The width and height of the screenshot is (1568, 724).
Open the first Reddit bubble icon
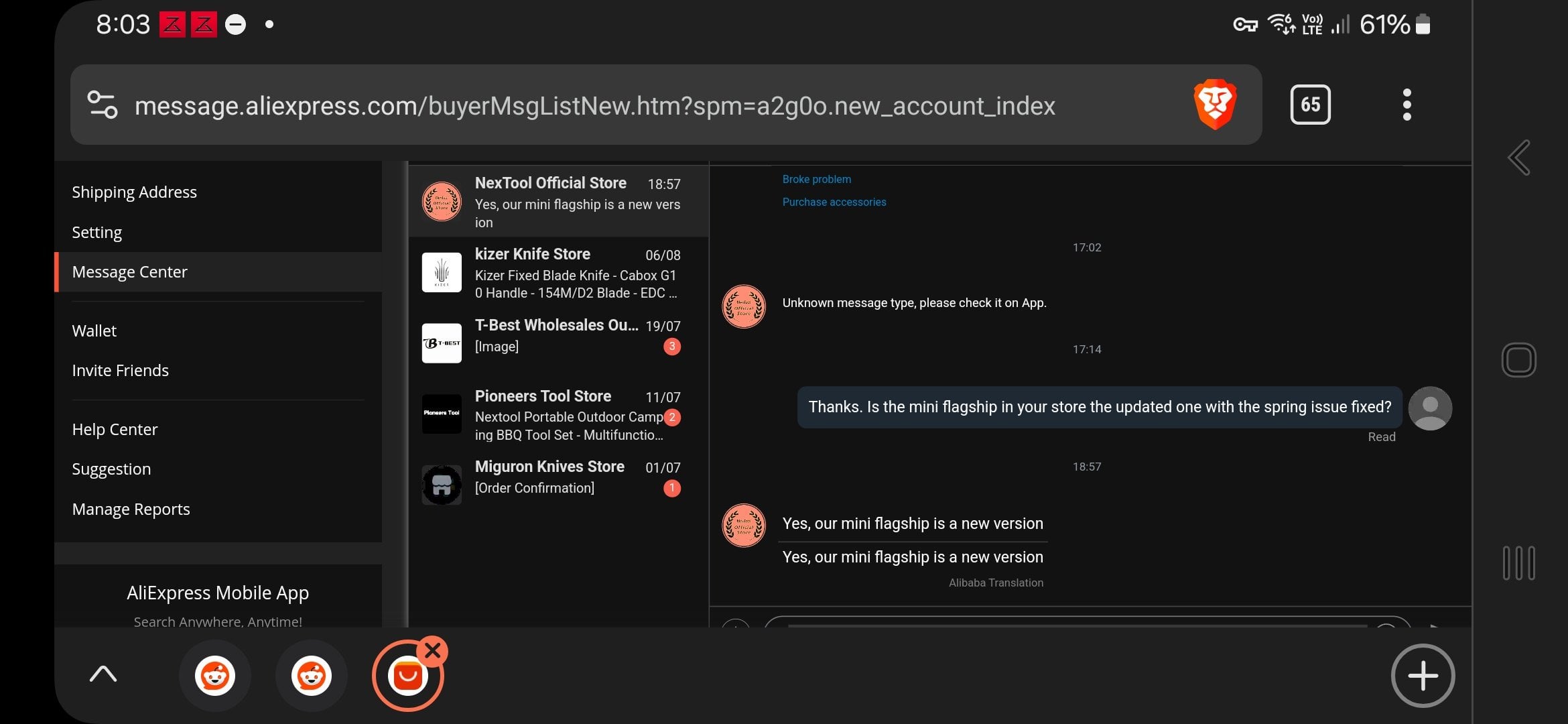(214, 676)
